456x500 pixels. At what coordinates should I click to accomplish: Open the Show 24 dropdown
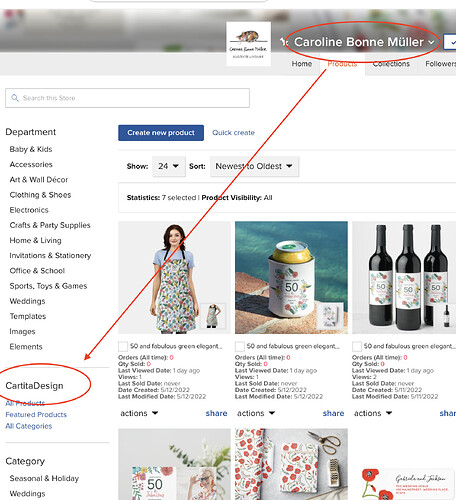169,166
